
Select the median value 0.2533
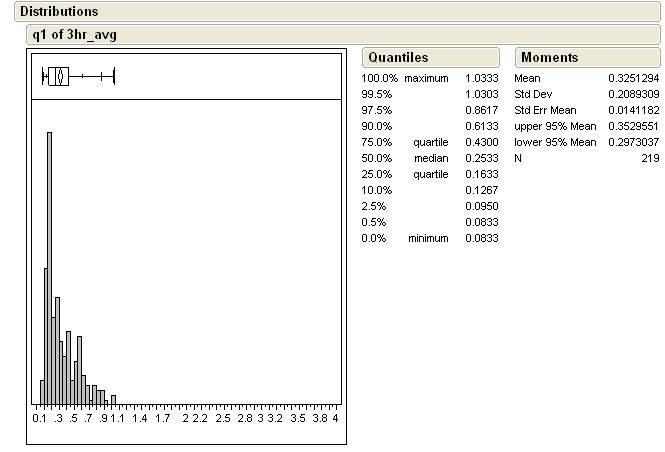[x=481, y=158]
